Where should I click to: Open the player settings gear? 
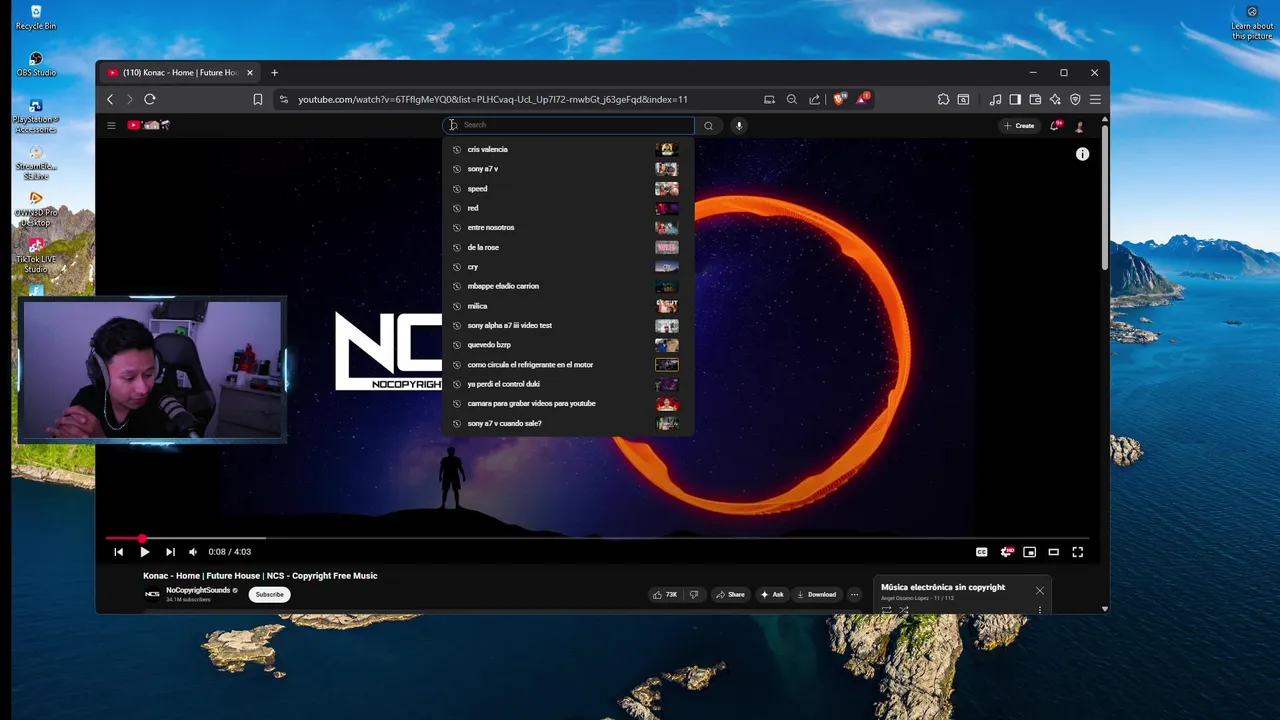[1007, 552]
